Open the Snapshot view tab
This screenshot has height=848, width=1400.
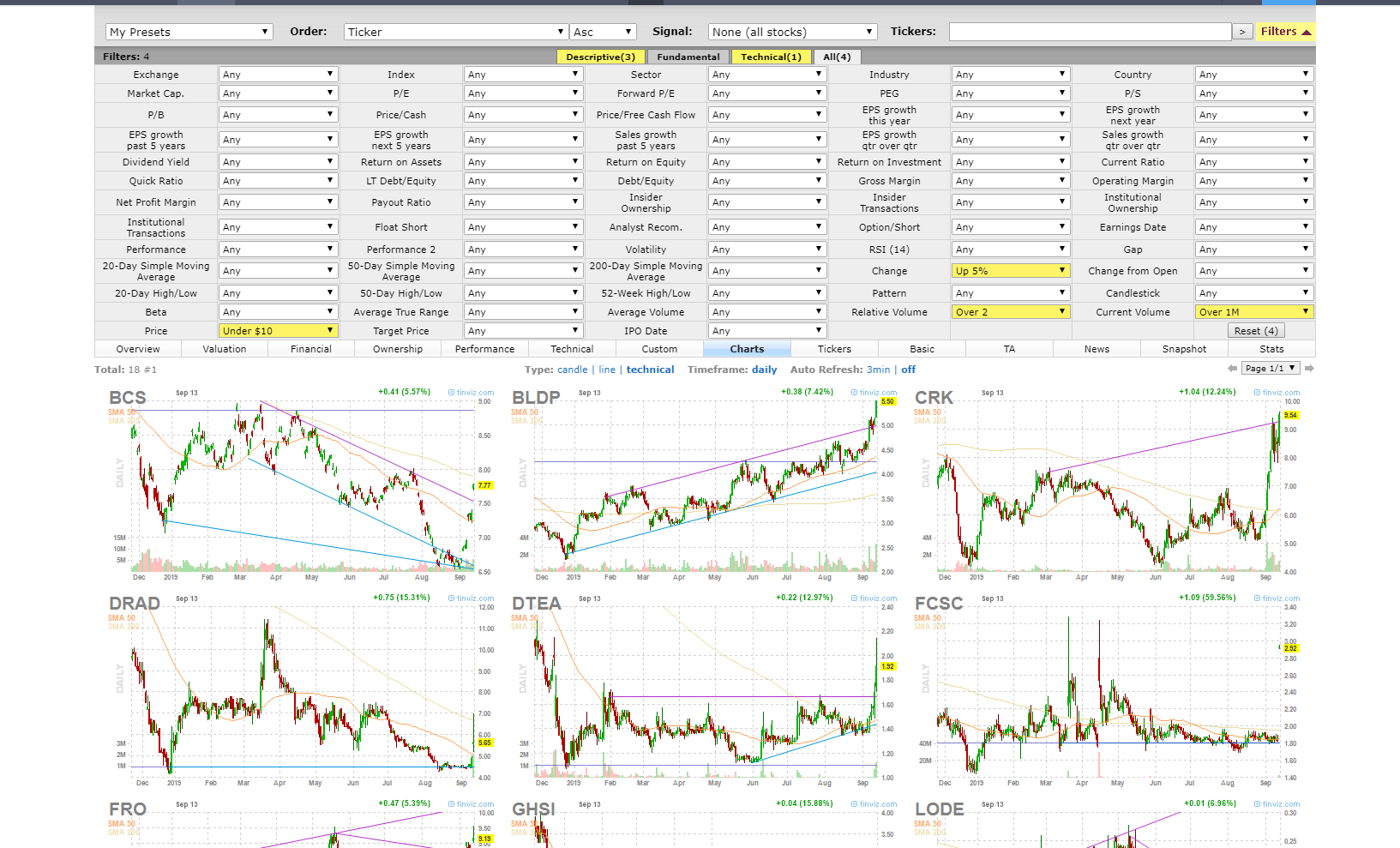(x=1184, y=349)
